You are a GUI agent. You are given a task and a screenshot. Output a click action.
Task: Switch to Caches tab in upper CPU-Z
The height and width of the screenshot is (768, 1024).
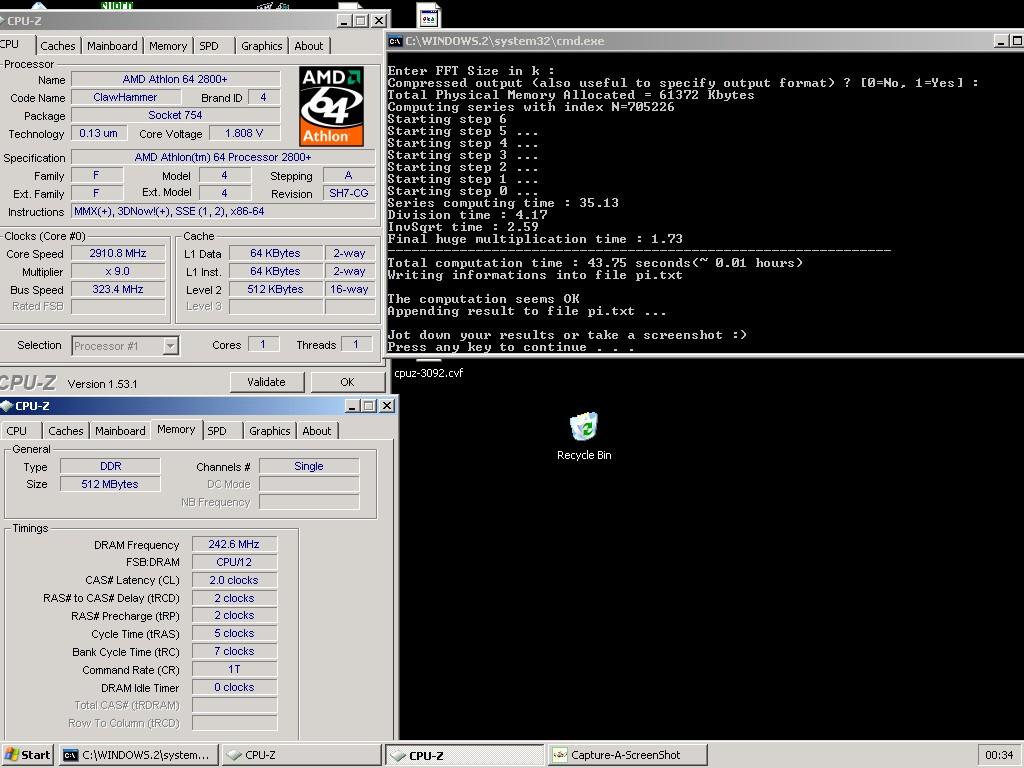(57, 46)
